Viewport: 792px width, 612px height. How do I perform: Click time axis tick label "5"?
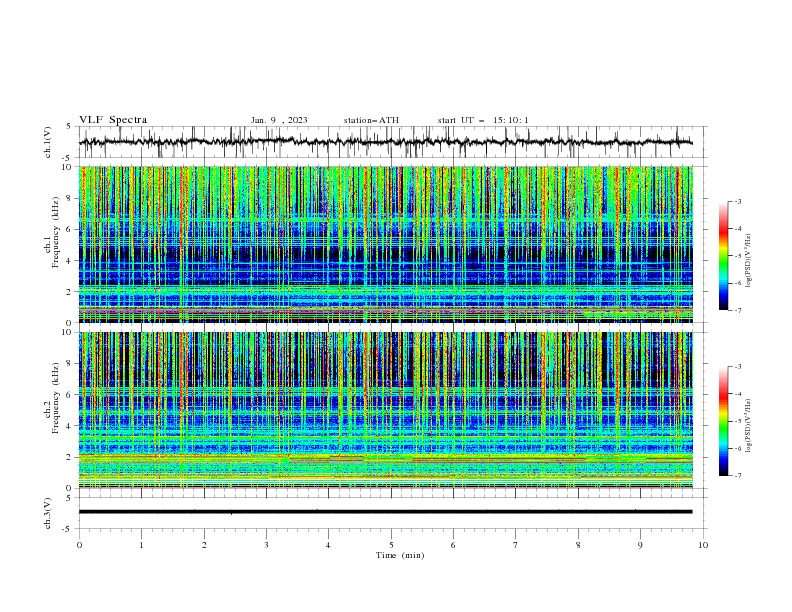click(x=391, y=545)
